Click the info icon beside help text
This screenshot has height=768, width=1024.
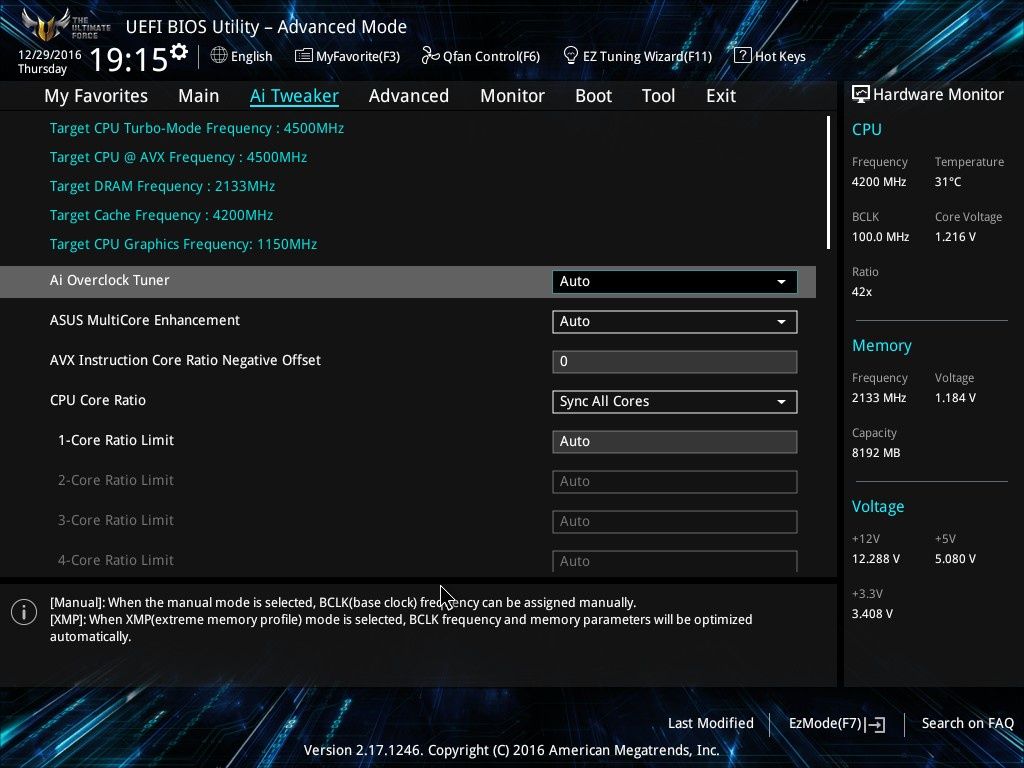tap(24, 612)
